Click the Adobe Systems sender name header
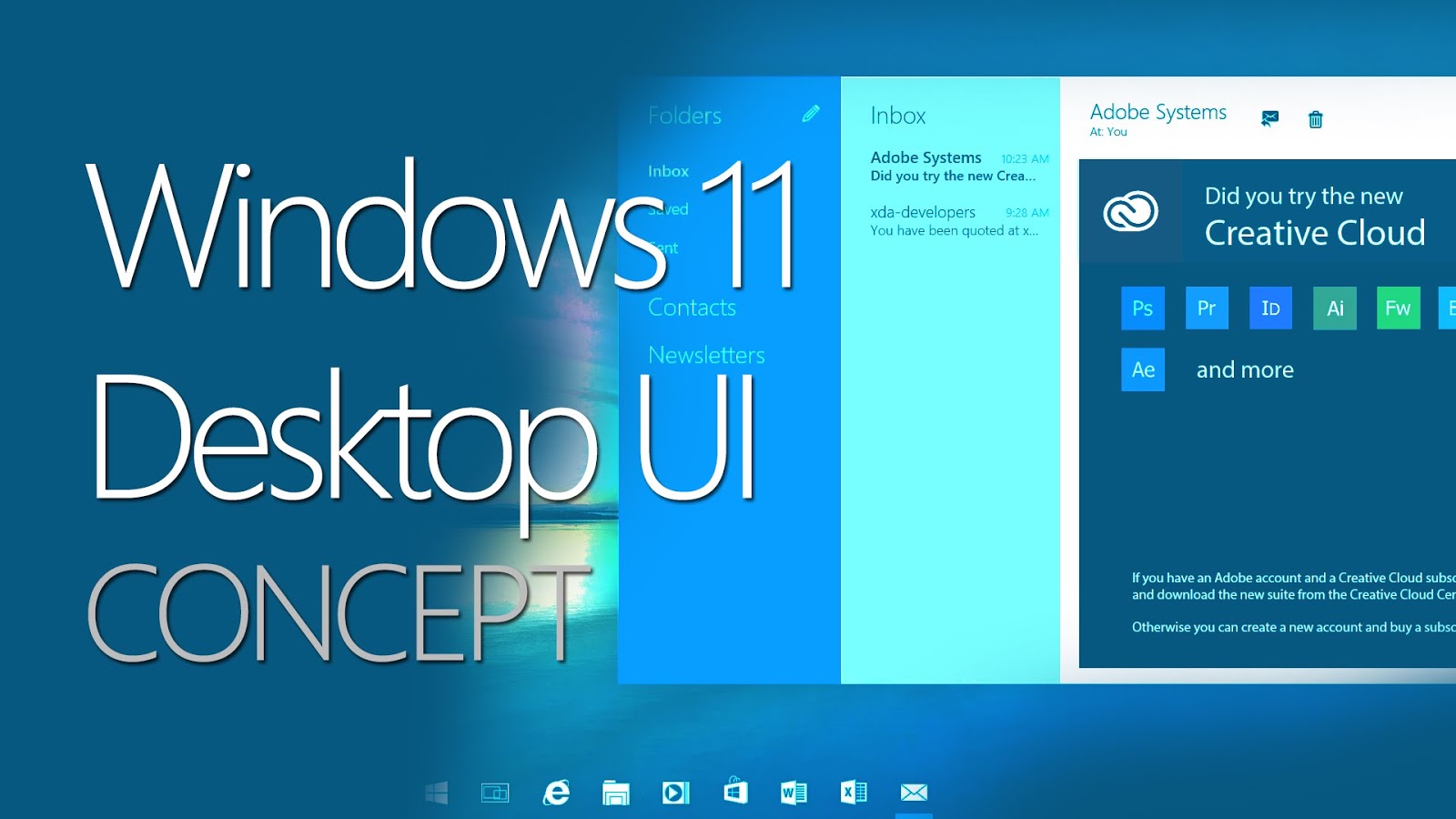This screenshot has height=819, width=1456. 1158,112
